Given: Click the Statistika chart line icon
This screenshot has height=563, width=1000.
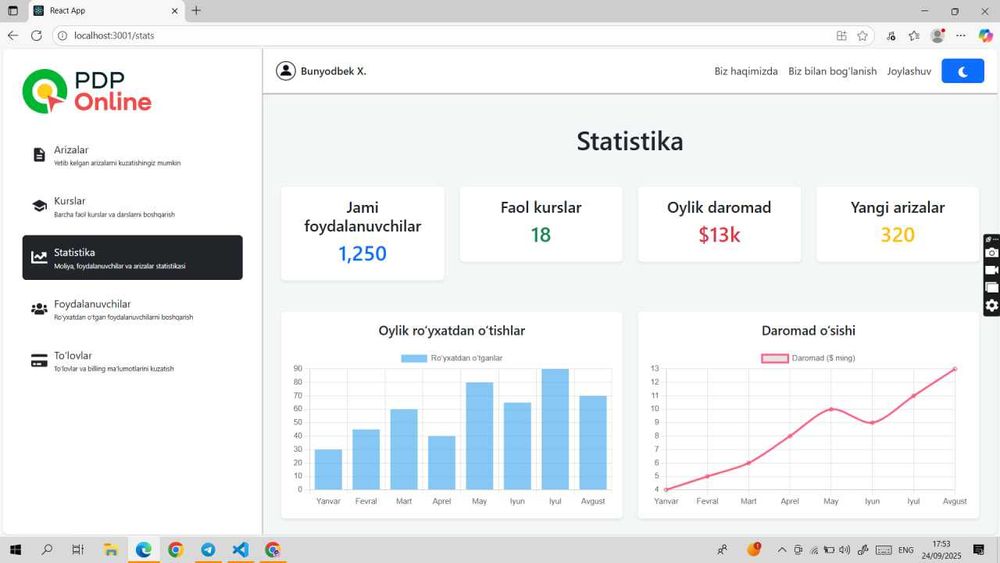Looking at the screenshot, I should point(39,257).
